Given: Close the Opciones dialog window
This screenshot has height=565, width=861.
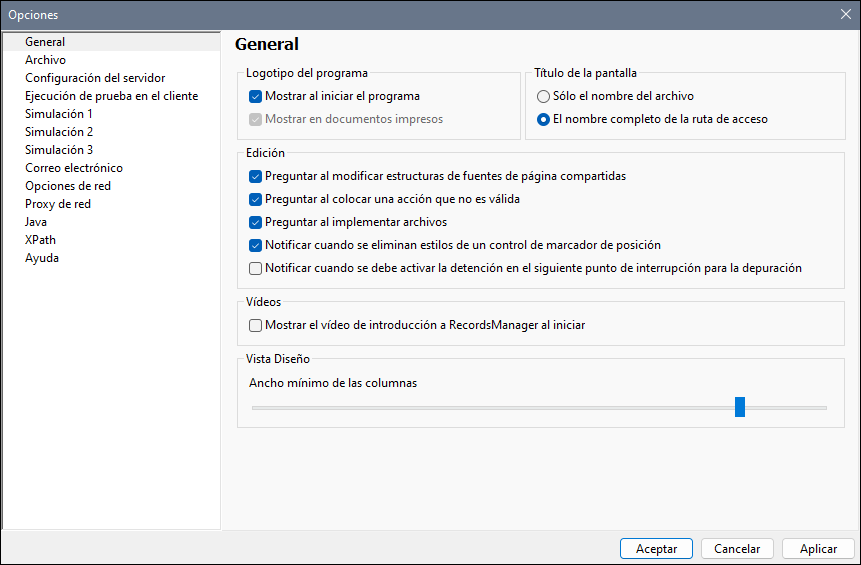Looking at the screenshot, I should 845,14.
